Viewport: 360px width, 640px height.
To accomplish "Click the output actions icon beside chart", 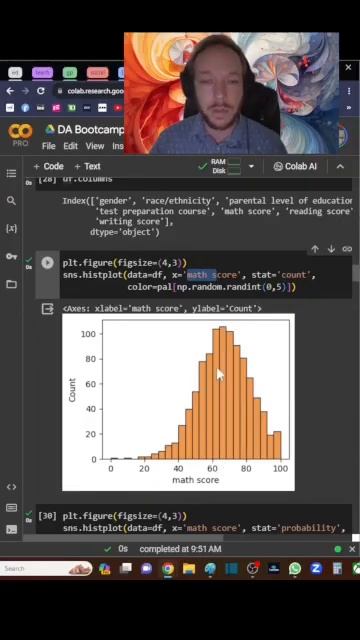I will [x=47, y=309].
